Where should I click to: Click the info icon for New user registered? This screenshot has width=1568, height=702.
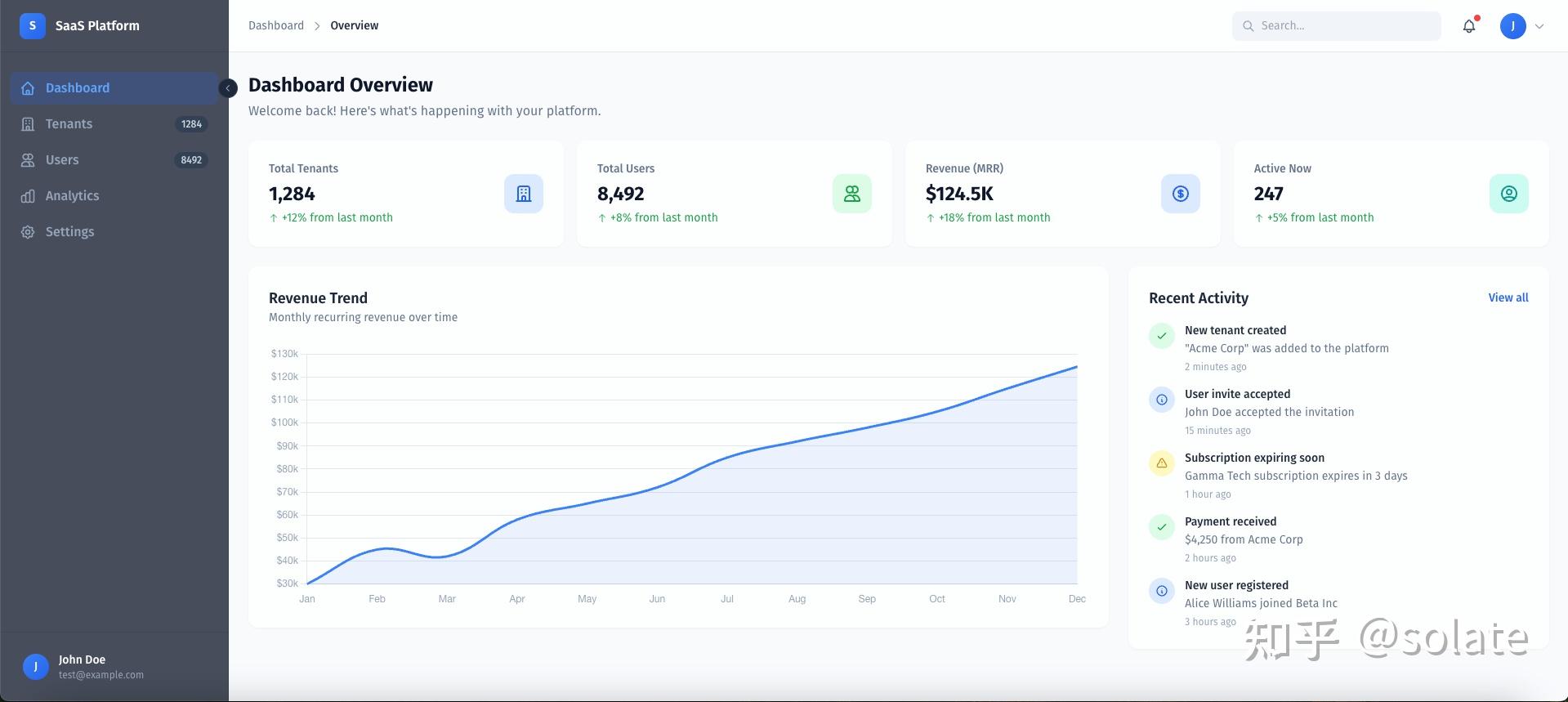click(1162, 591)
